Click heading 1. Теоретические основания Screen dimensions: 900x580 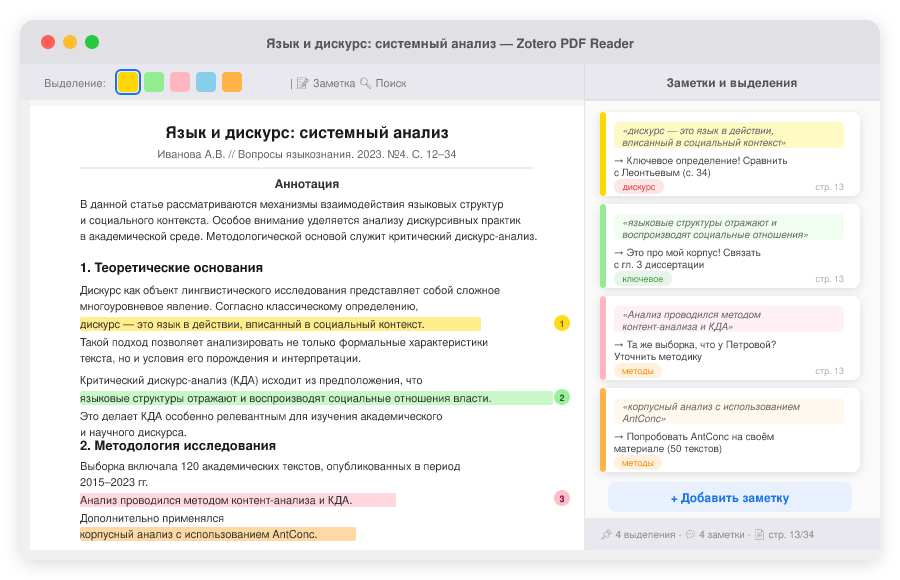tap(171, 268)
